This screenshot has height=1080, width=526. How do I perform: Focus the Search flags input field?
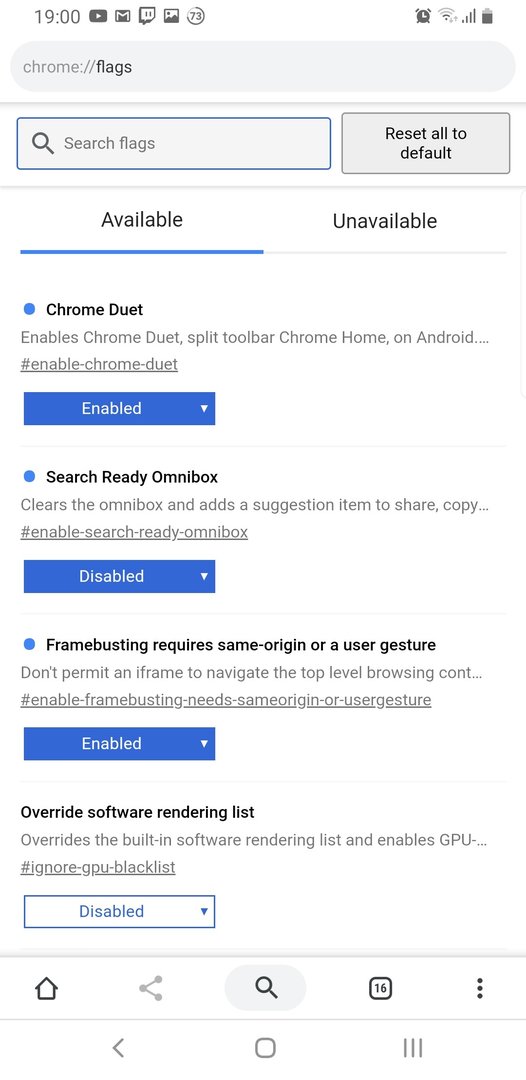173,143
